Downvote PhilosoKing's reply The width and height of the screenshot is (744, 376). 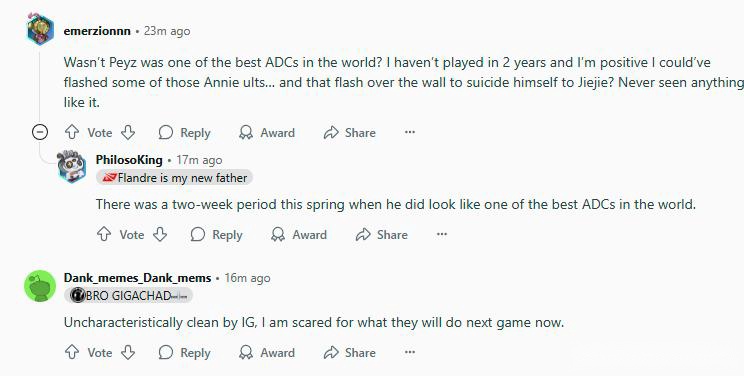[x=160, y=234]
